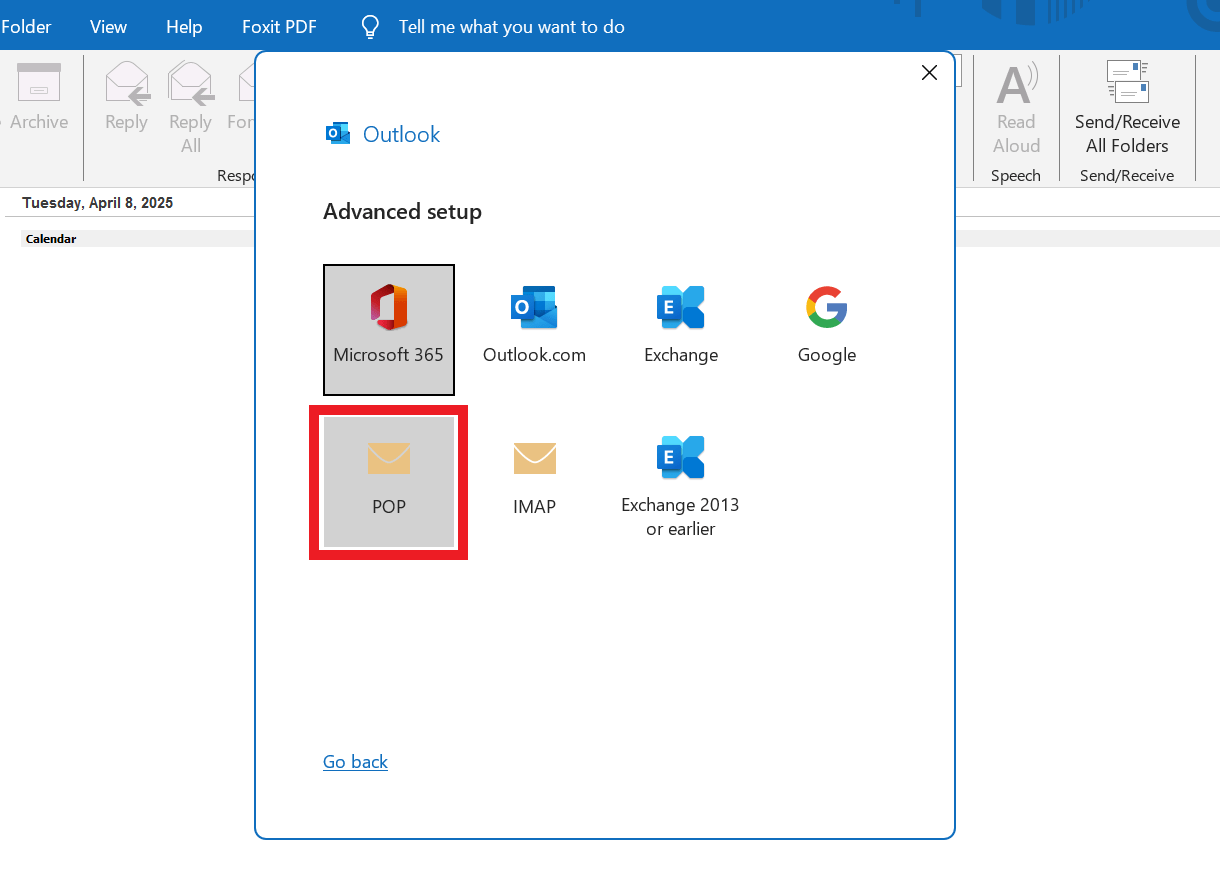Select the Microsoft 365 account type
The height and width of the screenshot is (884, 1220).
pyautogui.click(x=389, y=330)
